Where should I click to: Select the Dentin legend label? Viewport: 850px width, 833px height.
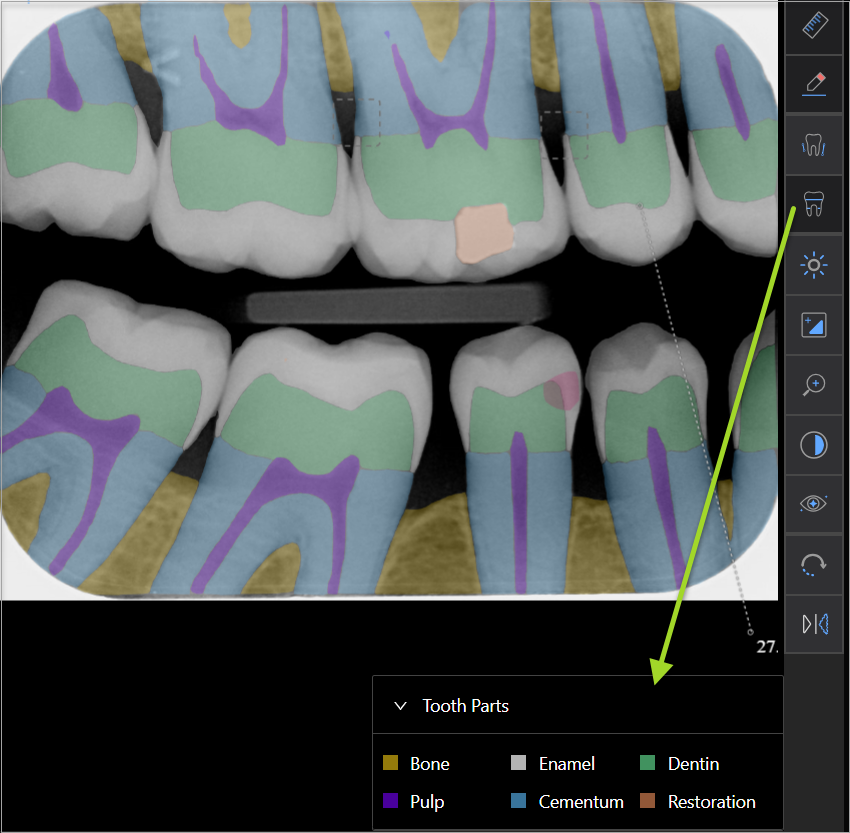click(x=693, y=764)
